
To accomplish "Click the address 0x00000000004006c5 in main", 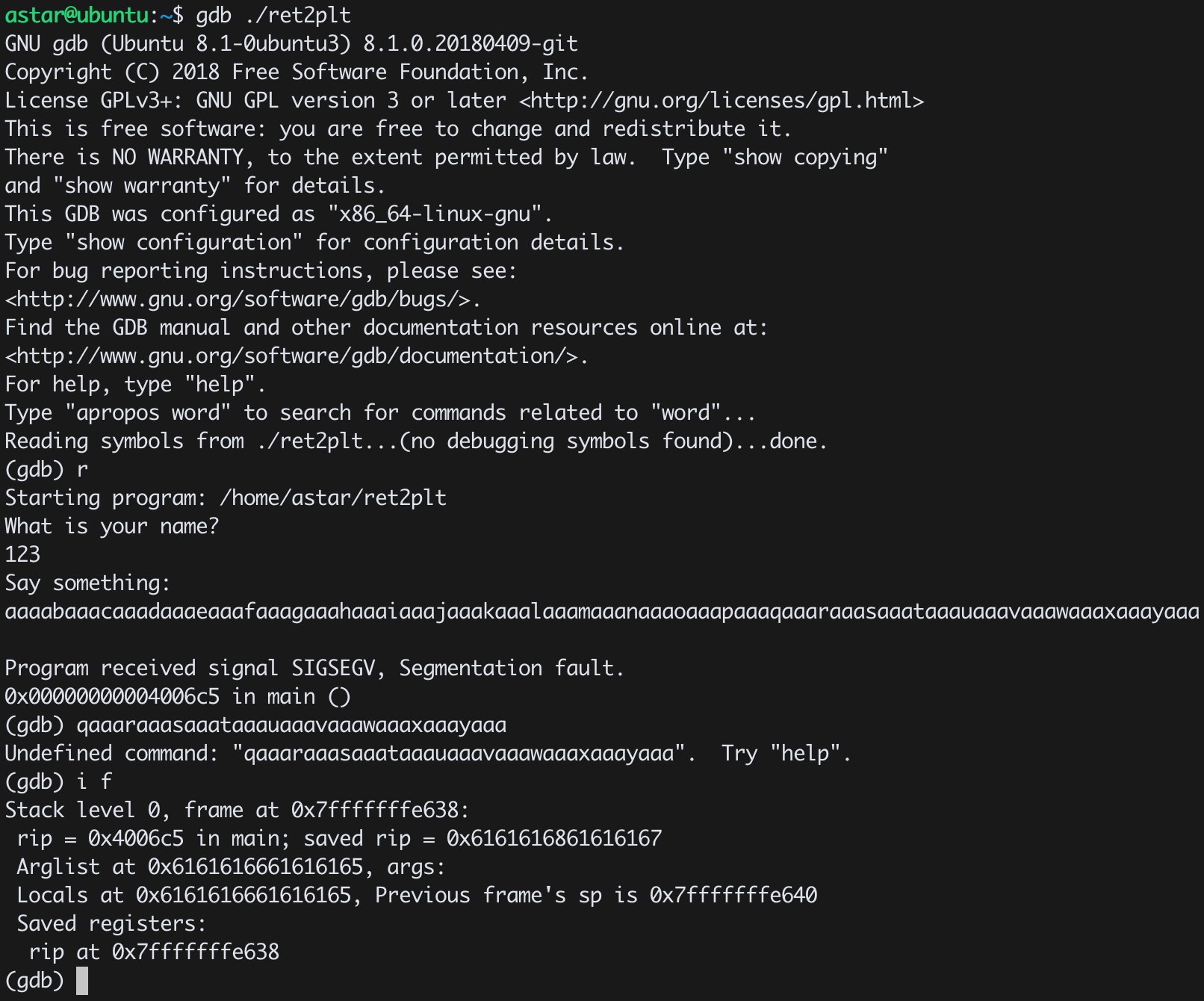I will [112, 697].
